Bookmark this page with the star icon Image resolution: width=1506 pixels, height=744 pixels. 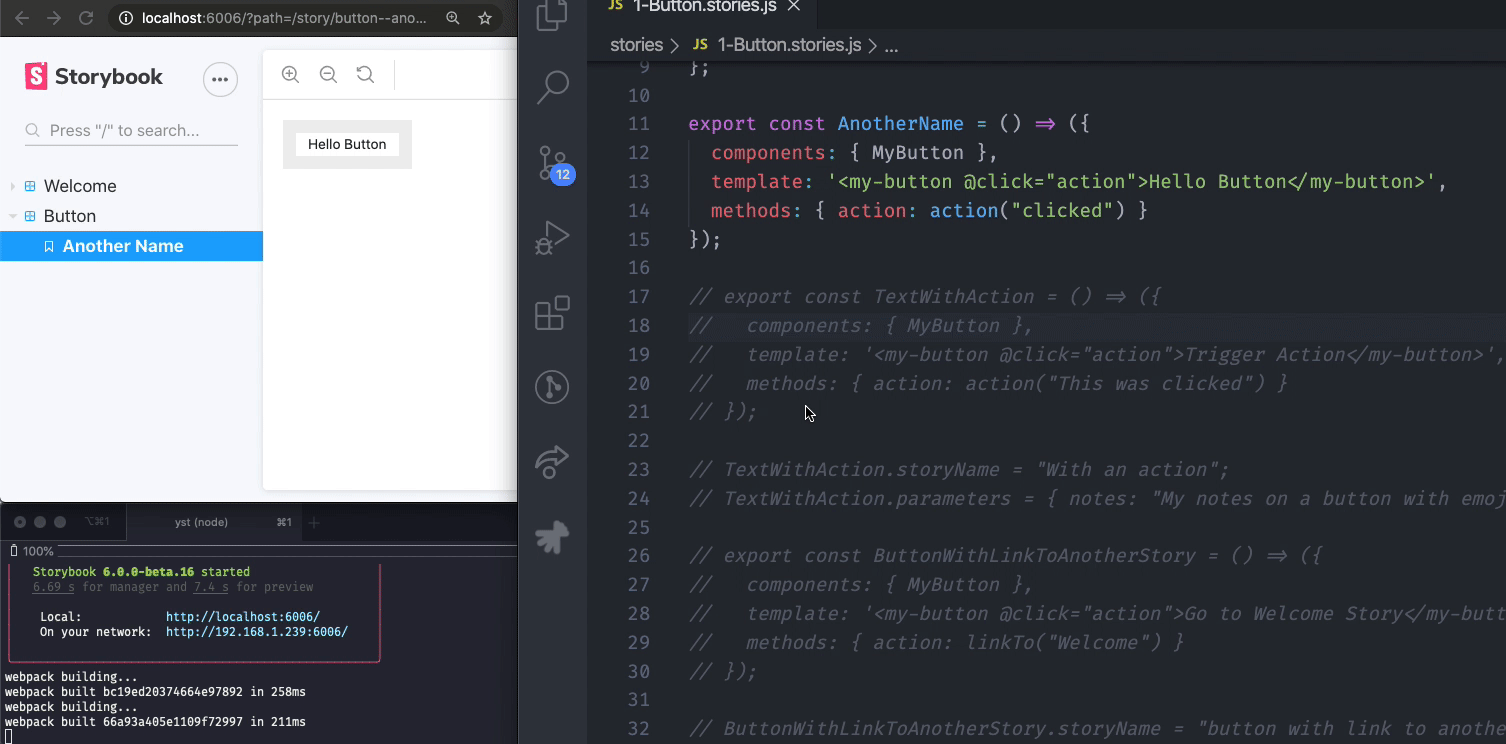(485, 18)
